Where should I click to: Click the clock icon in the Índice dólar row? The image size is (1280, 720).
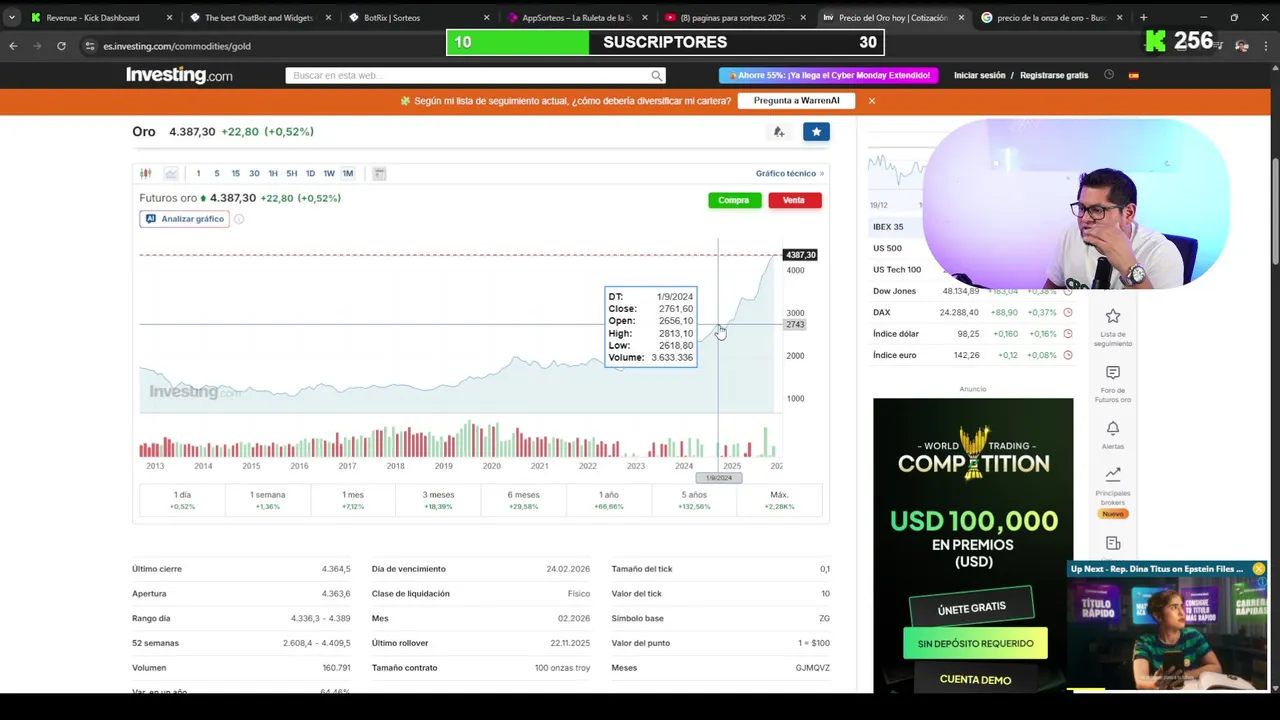pos(1067,334)
